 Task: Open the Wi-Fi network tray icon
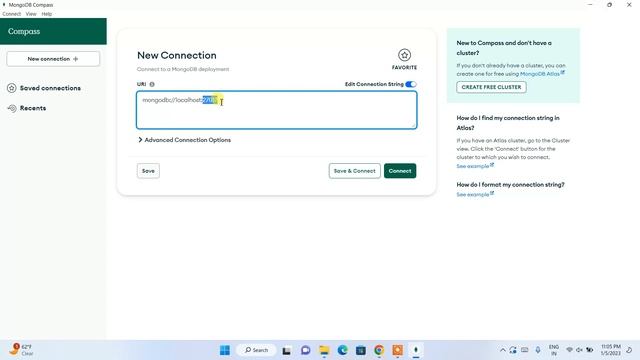coord(569,350)
